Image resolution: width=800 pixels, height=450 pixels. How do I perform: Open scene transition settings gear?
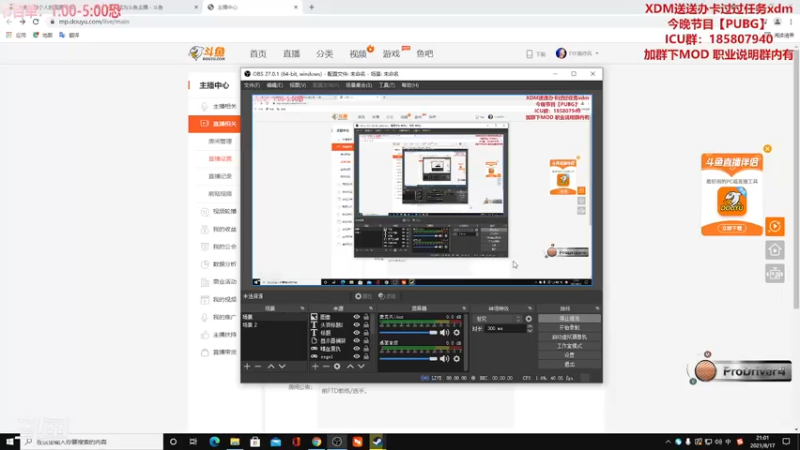point(529,319)
